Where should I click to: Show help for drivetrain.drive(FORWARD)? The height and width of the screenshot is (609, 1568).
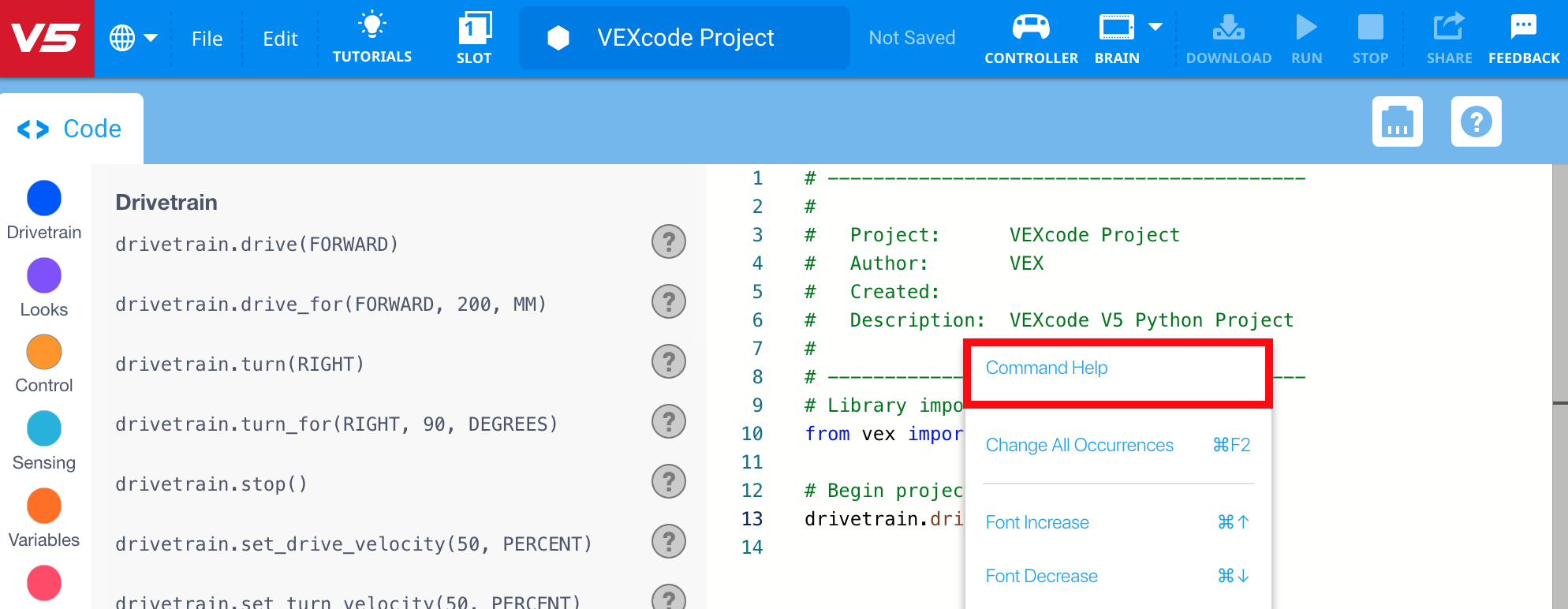click(x=668, y=241)
